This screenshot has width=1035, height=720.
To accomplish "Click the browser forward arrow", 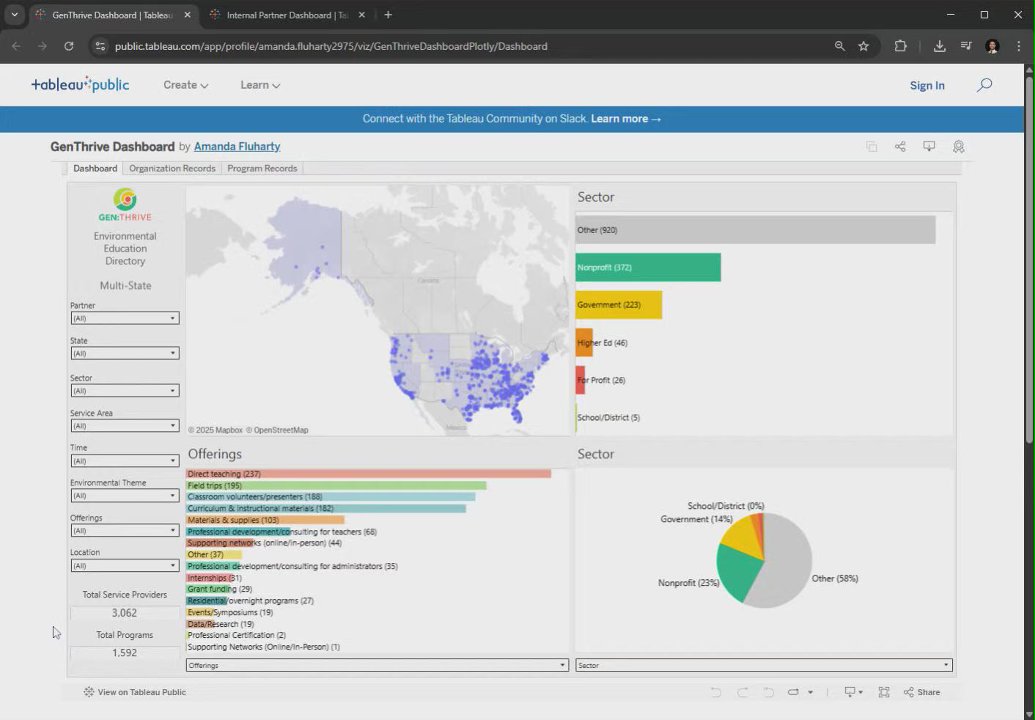I will [42, 46].
